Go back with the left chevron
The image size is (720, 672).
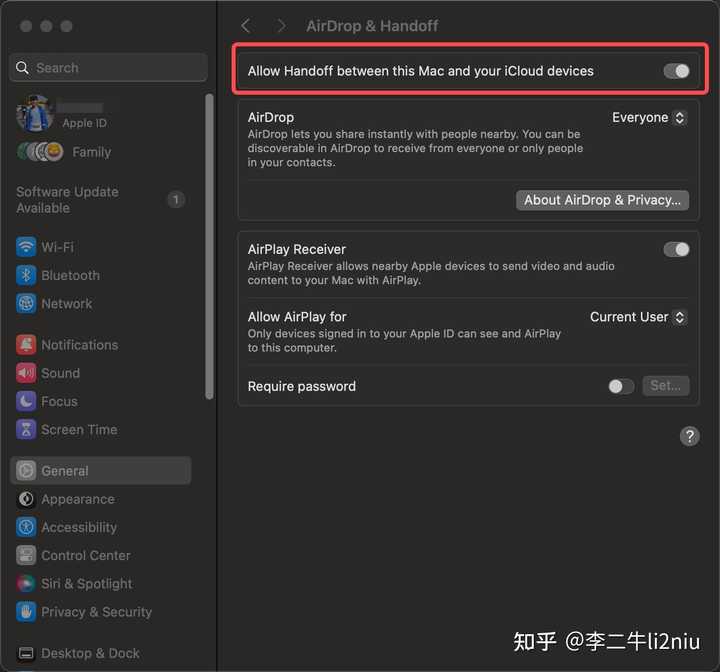(x=246, y=26)
